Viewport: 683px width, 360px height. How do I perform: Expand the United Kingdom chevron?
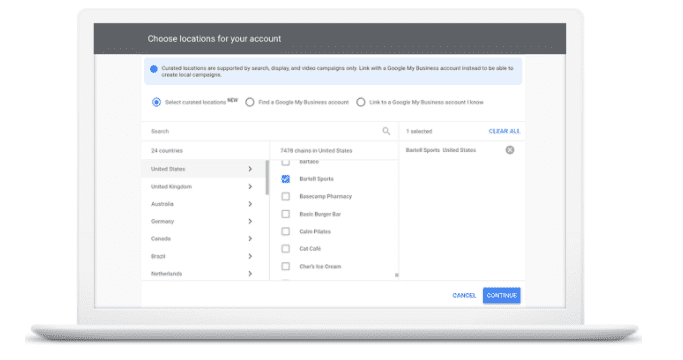[x=250, y=187]
